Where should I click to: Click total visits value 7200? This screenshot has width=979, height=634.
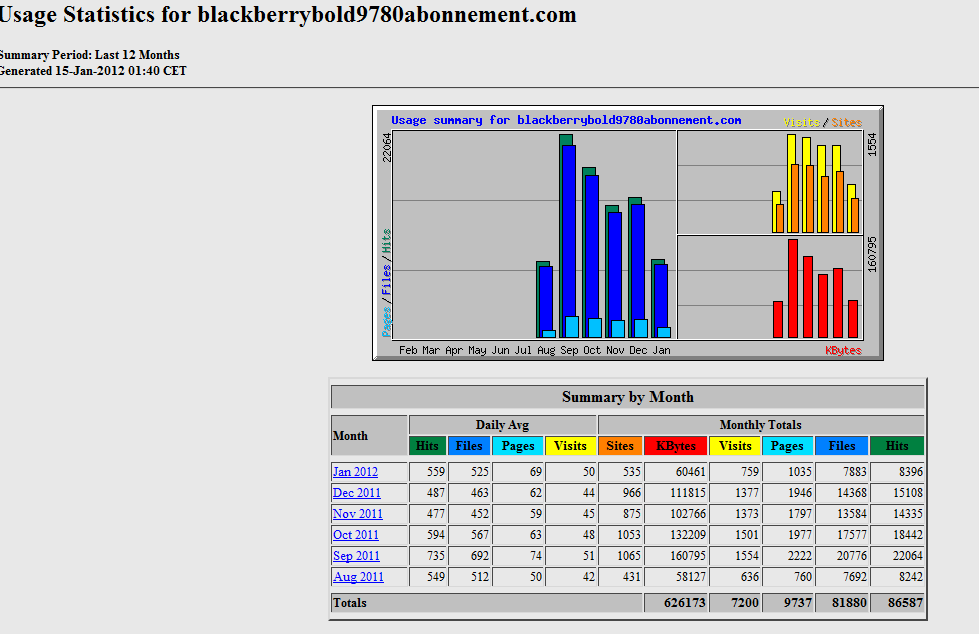click(x=745, y=603)
